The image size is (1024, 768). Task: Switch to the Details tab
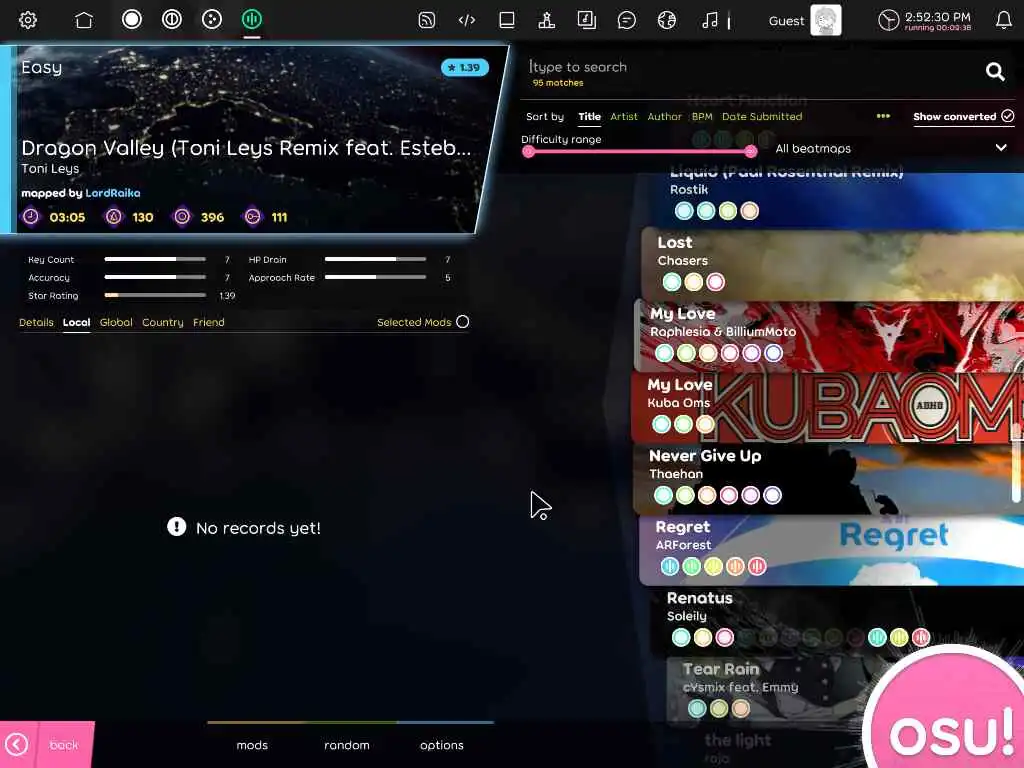pyautogui.click(x=36, y=322)
